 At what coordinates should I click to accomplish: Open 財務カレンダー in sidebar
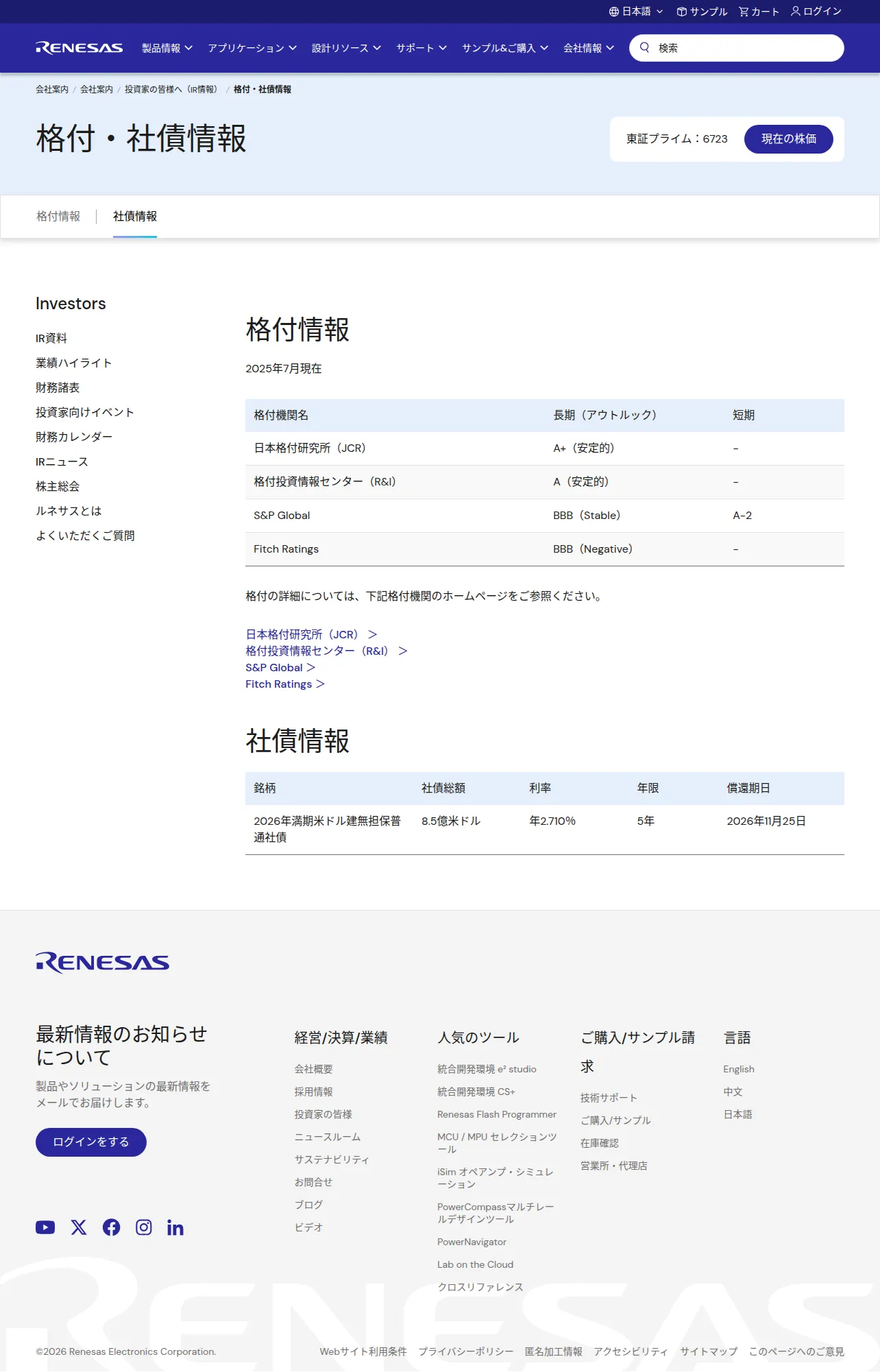point(74,437)
